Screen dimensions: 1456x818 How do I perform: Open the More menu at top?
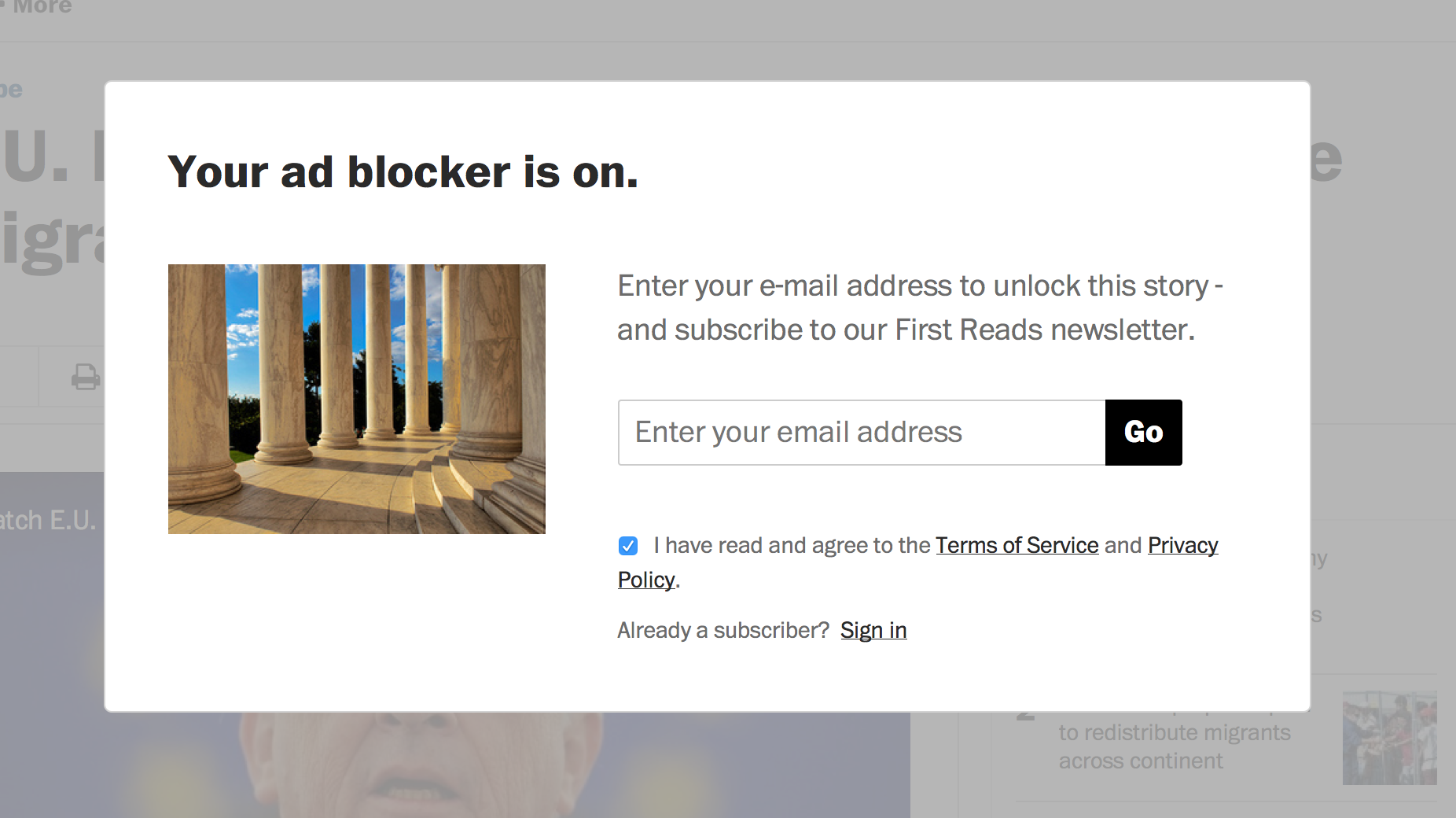(42, 7)
